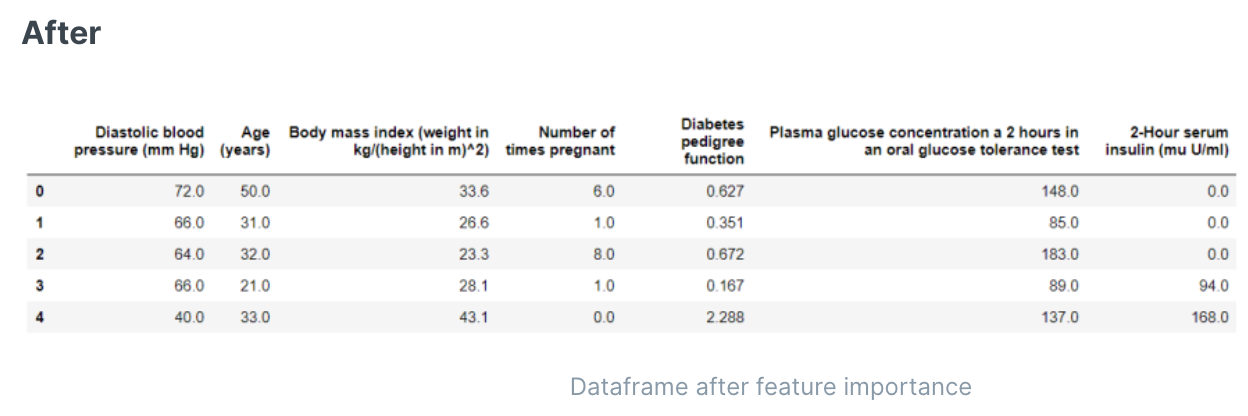Select the pedigree function value 2.288
Screen dimensions: 1248x416
tap(724, 317)
